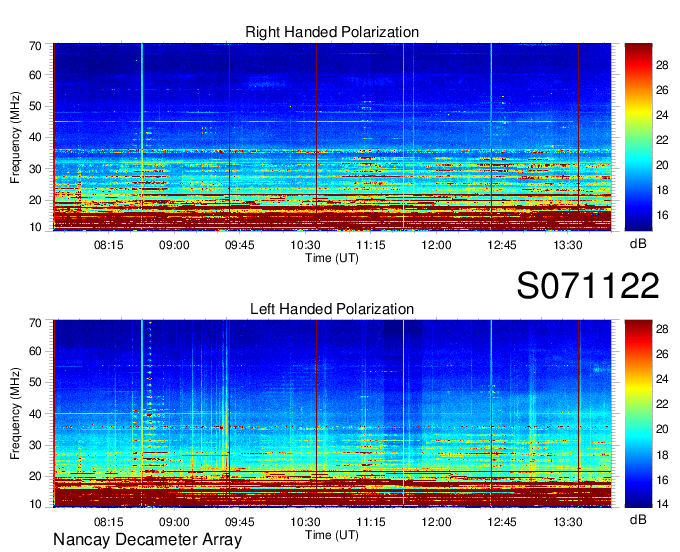Click the 50 MHz tick on the Left Handed plot

click(x=35, y=382)
